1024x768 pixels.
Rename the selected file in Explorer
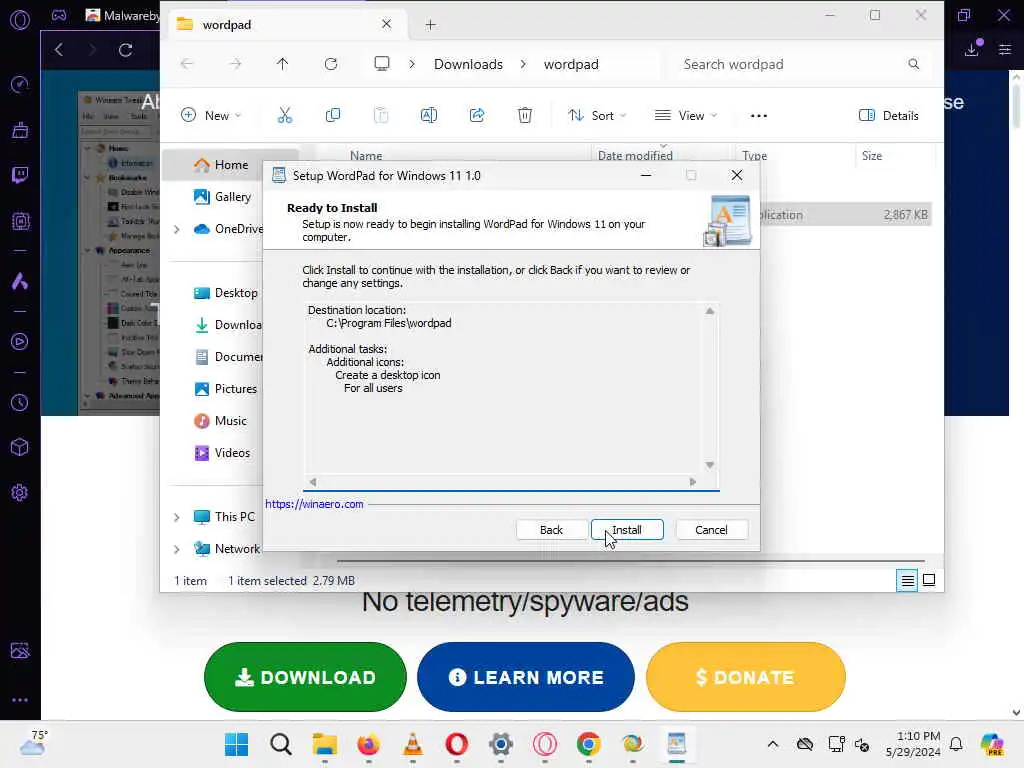click(429, 116)
